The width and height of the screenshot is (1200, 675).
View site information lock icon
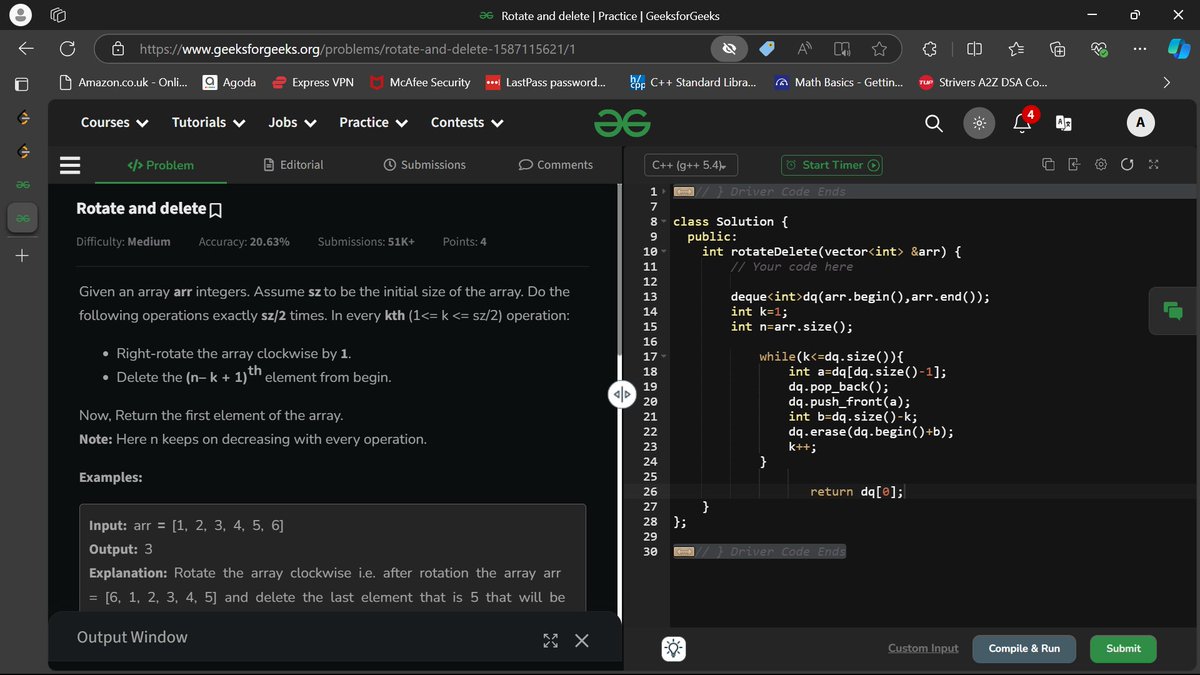coord(118,49)
